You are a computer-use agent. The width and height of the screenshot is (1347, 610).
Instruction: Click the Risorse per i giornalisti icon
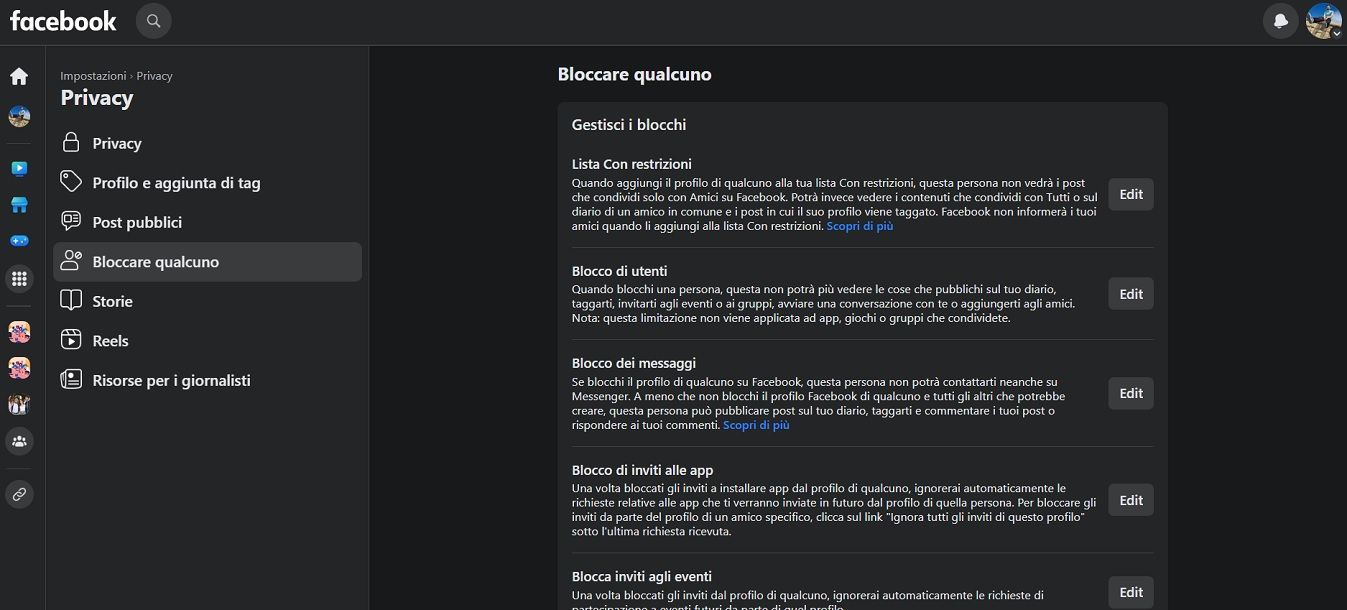(71, 379)
